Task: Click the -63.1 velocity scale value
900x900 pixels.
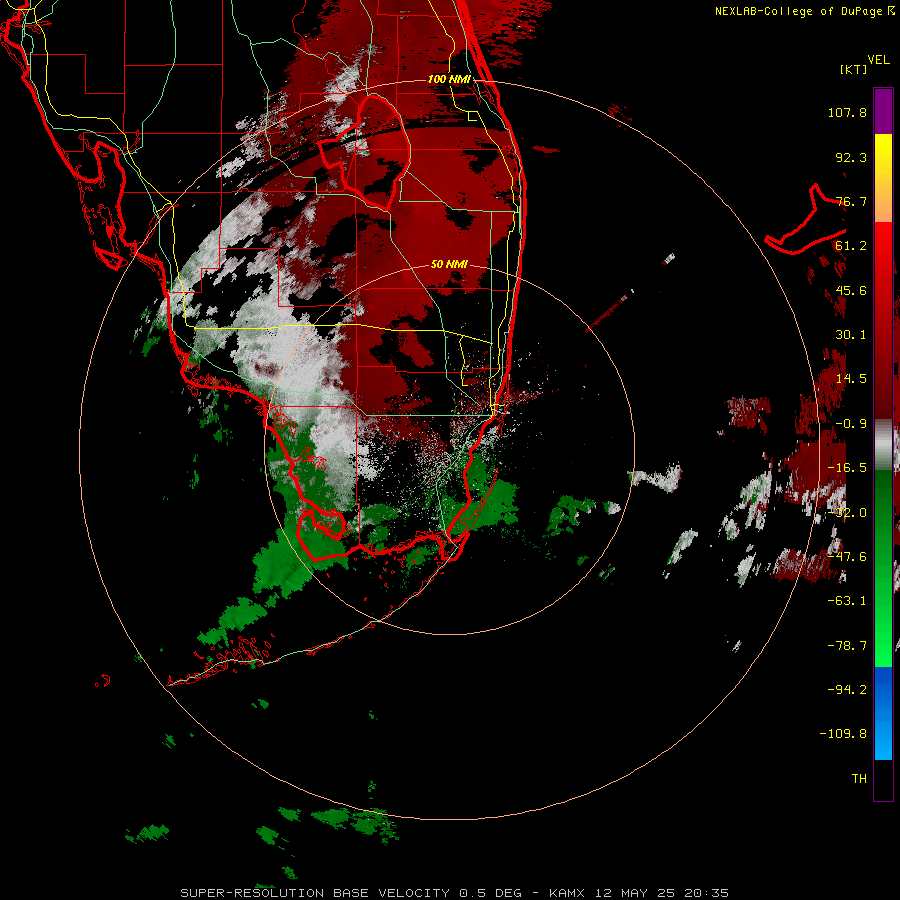Action: (x=847, y=601)
